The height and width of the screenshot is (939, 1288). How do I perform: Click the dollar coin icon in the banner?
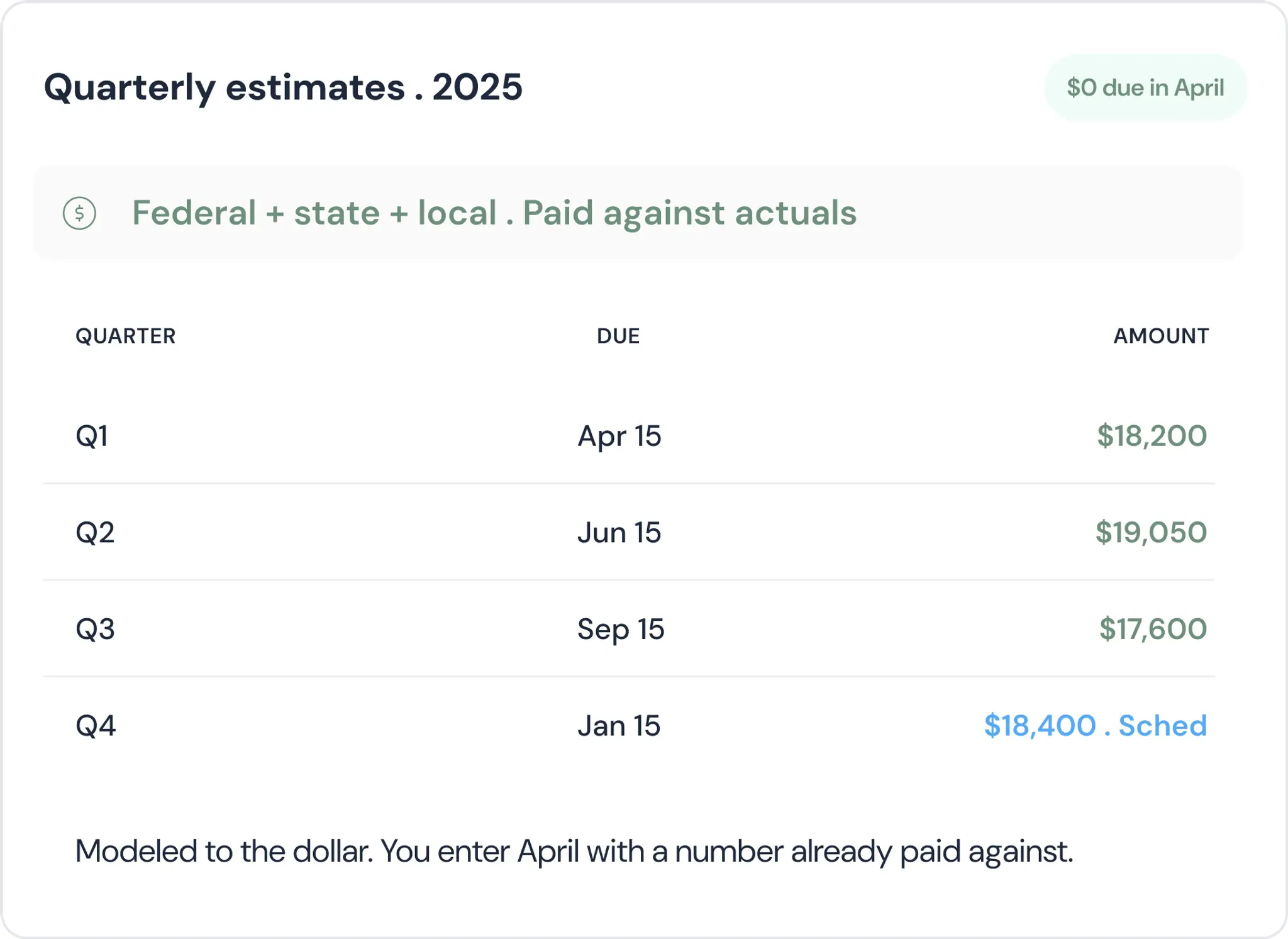[x=79, y=213]
